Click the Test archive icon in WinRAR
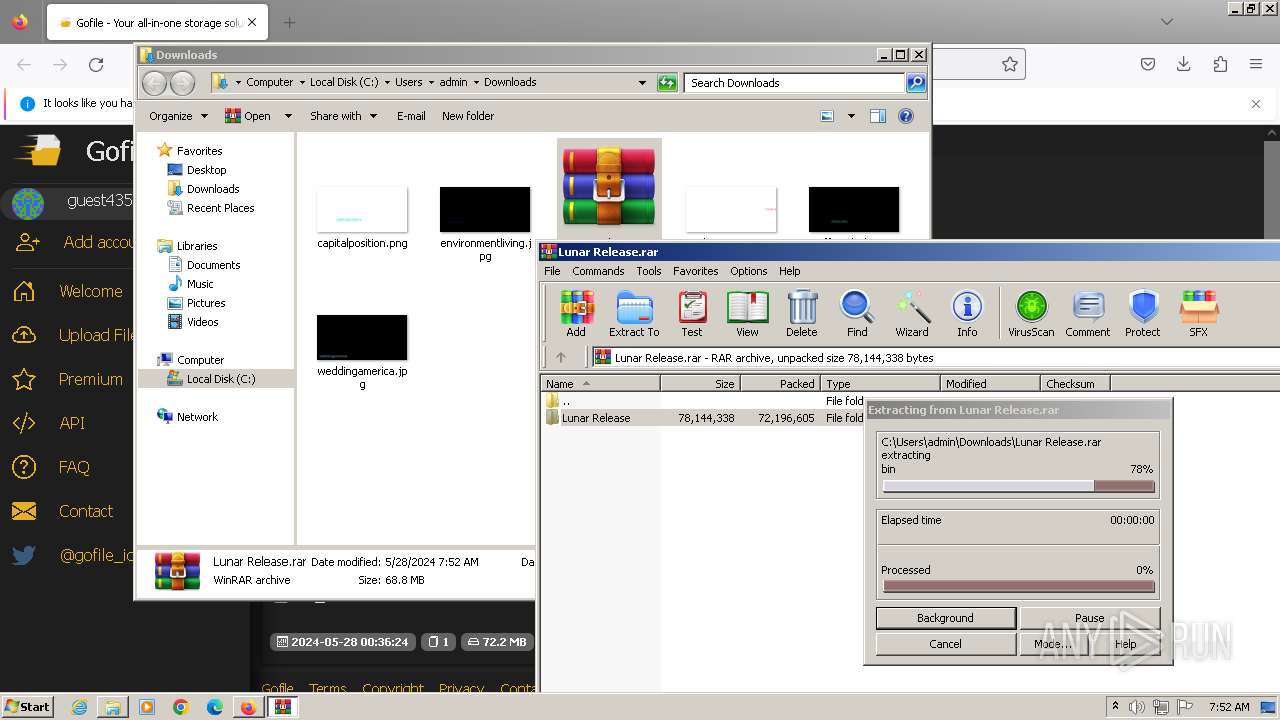The height and width of the screenshot is (720, 1280). tap(692, 313)
